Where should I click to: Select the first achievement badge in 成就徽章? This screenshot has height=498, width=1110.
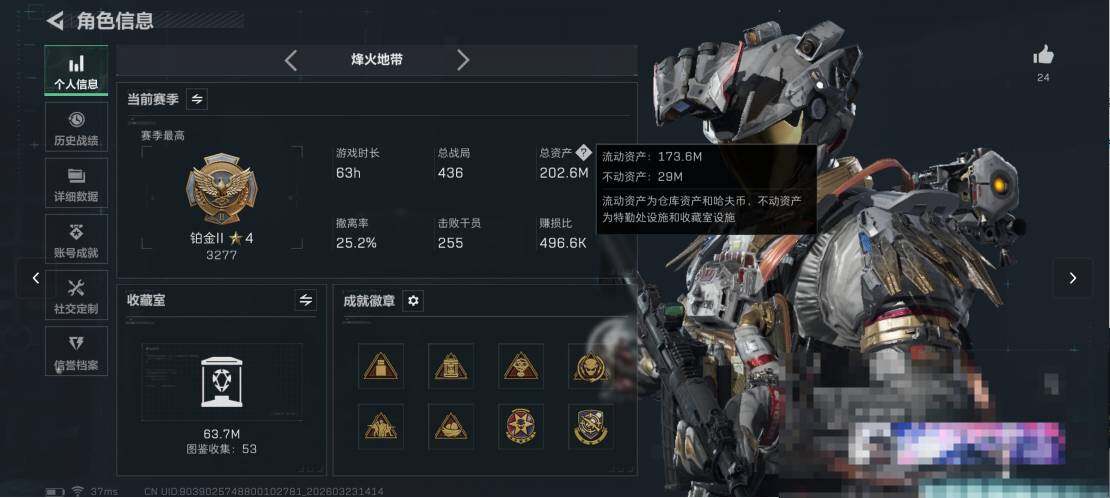pyautogui.click(x=381, y=366)
